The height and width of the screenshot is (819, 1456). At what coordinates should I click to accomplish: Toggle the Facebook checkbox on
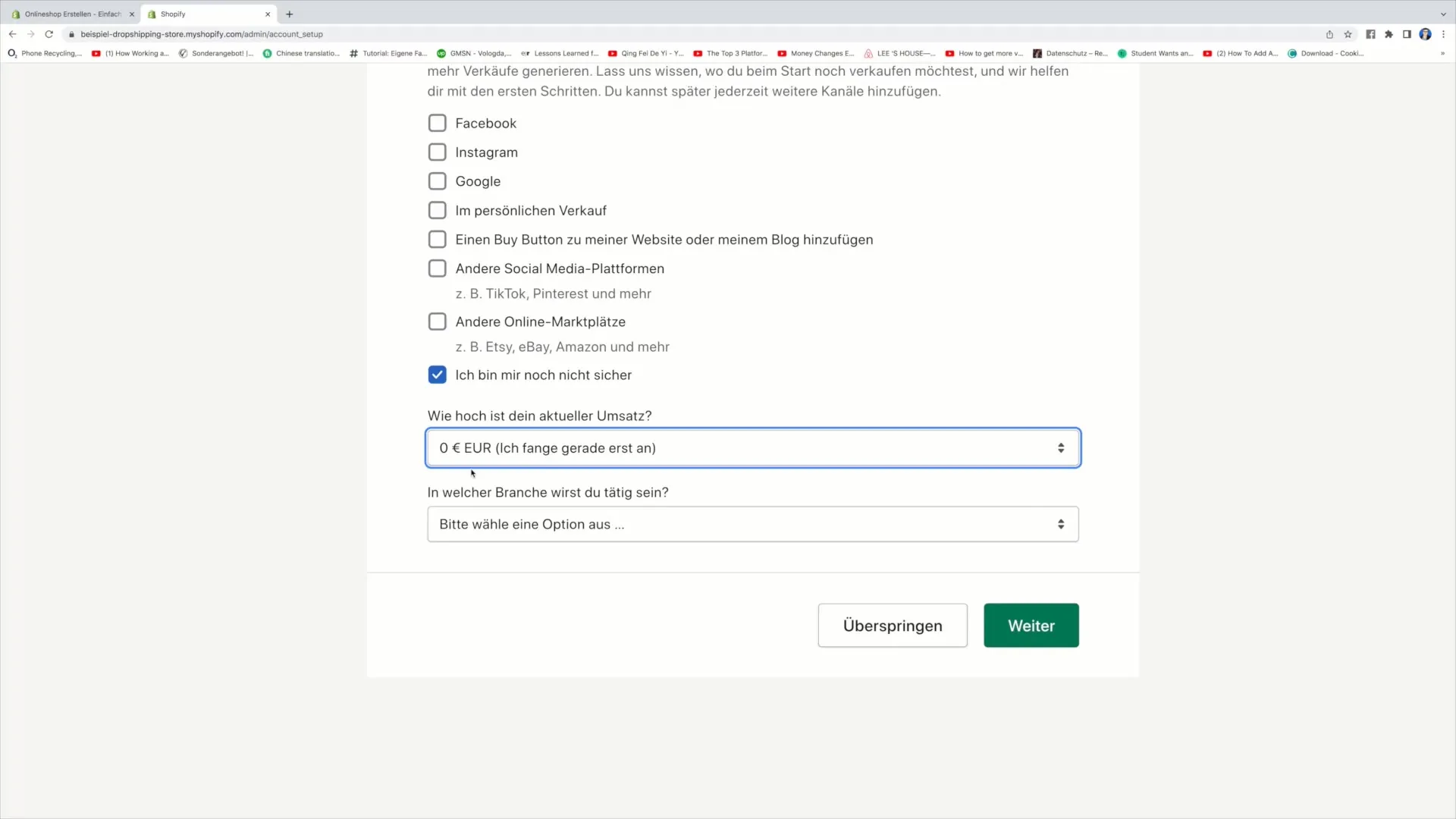tap(436, 122)
